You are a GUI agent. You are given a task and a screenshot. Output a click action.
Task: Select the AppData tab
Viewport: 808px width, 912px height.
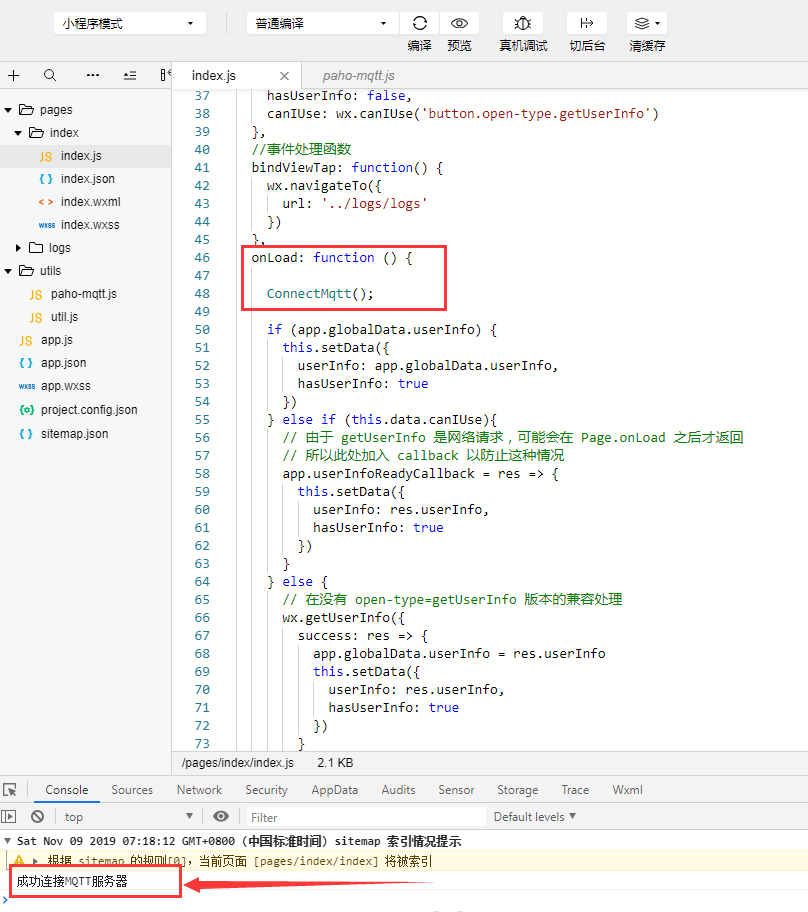334,790
